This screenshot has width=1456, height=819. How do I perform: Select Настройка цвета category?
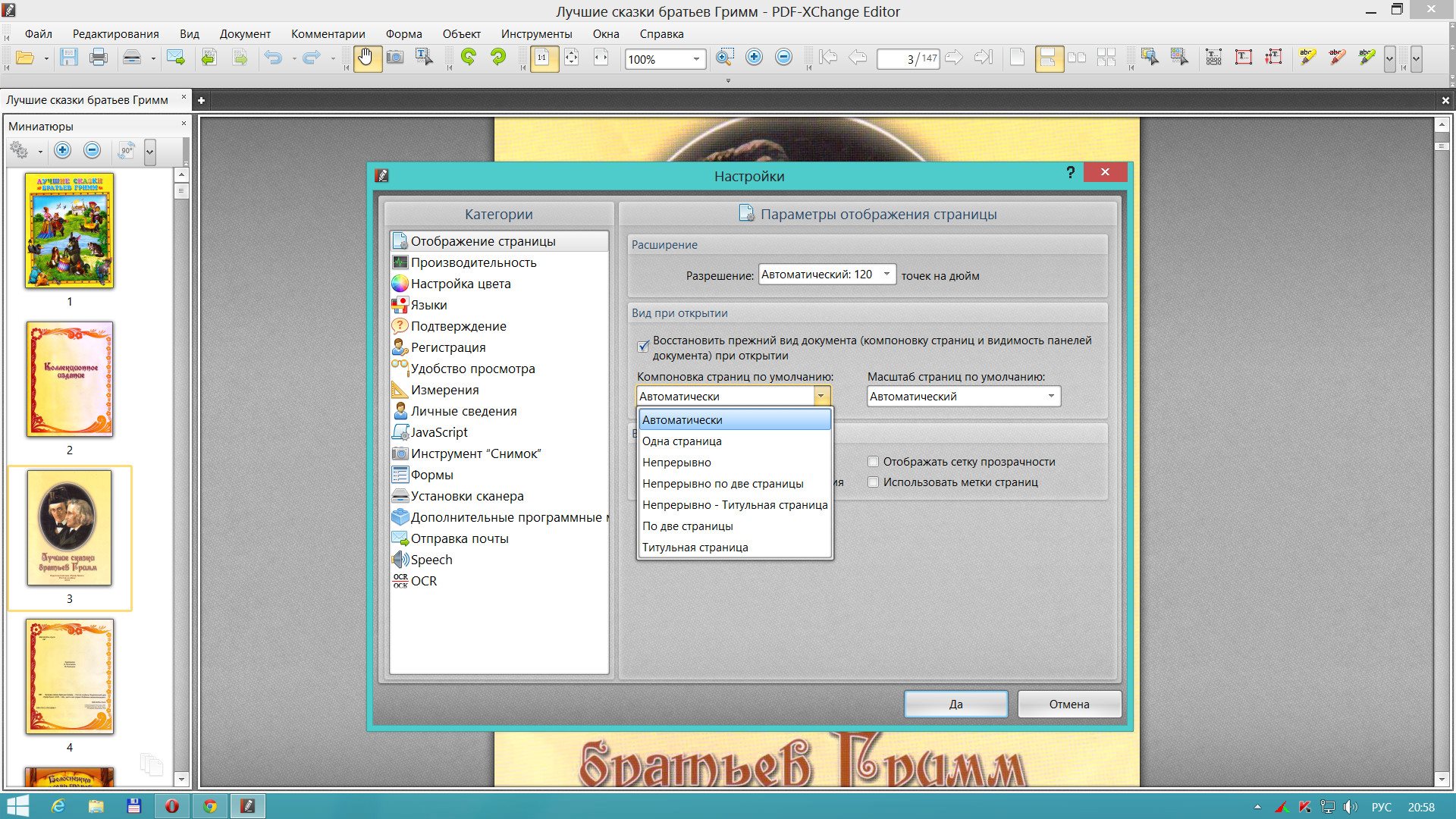click(499, 284)
